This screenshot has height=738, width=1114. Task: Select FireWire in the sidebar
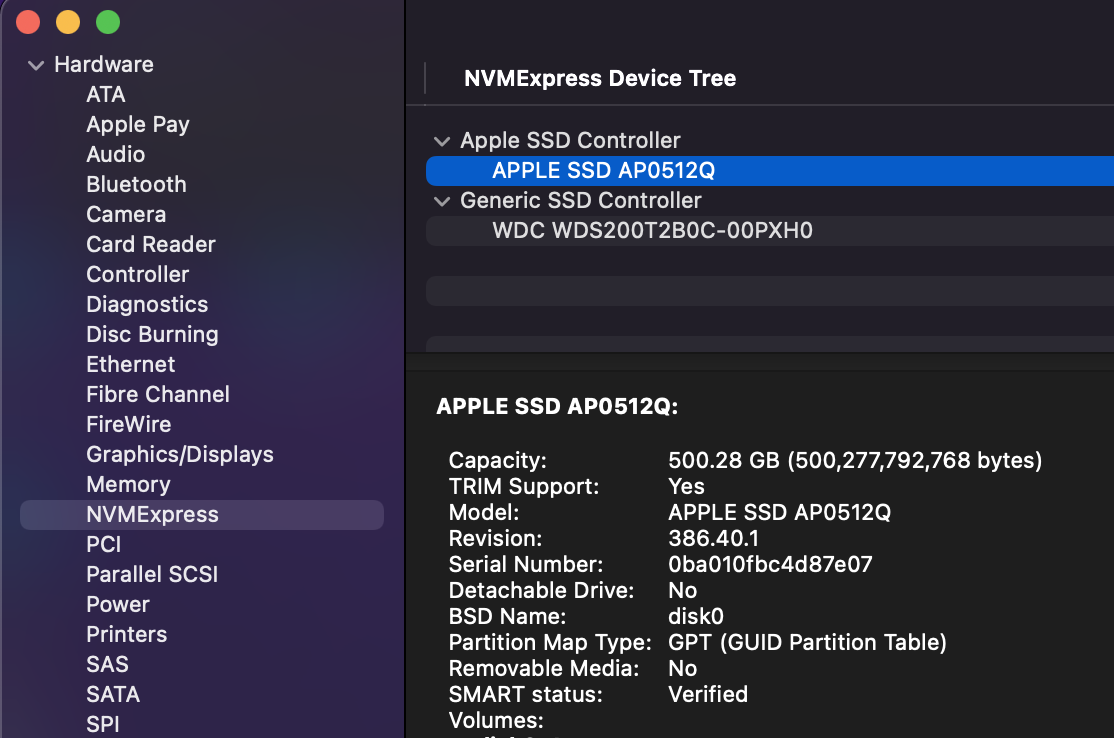coord(129,424)
